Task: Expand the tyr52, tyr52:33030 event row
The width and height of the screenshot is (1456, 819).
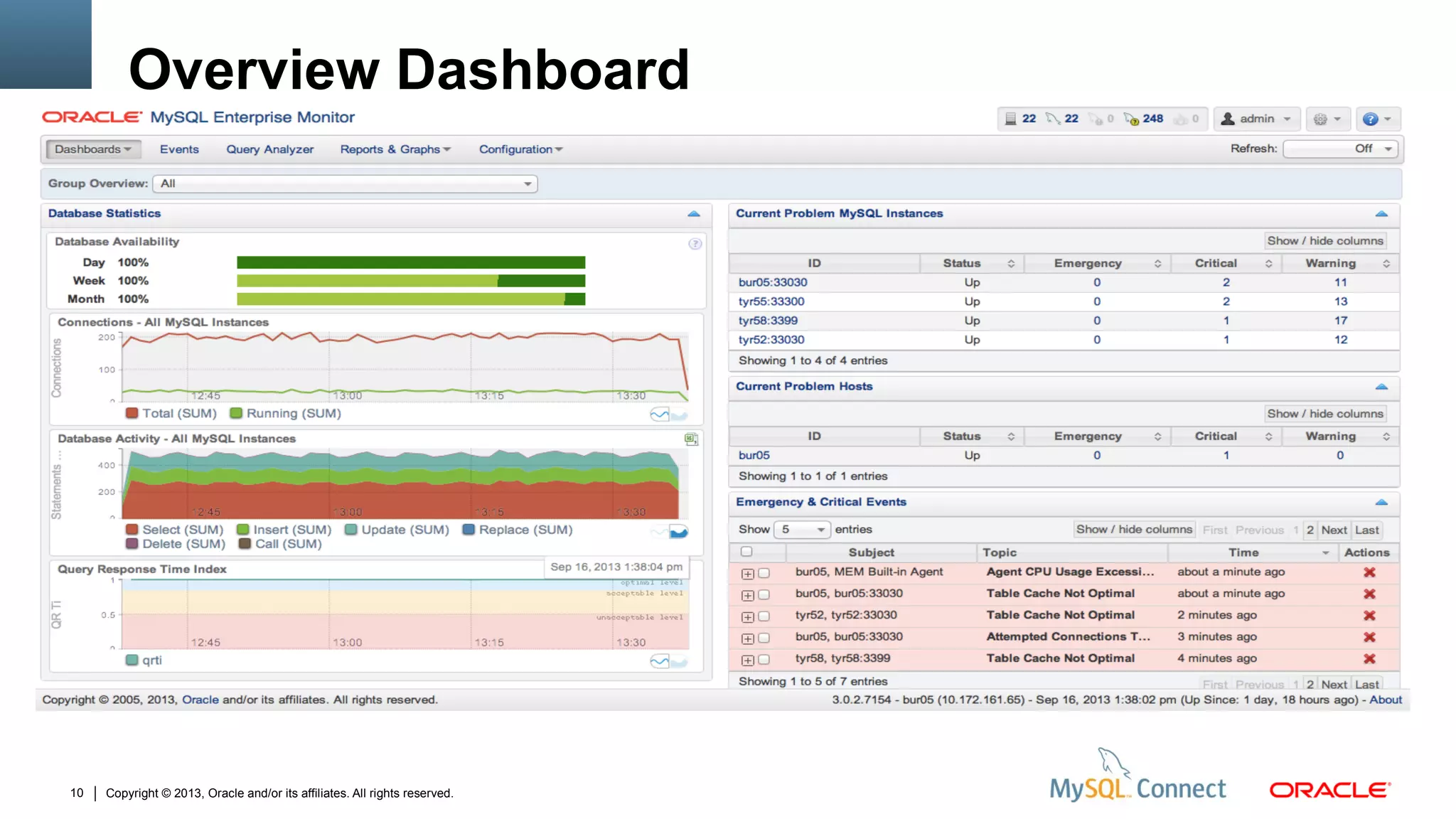Action: click(747, 617)
